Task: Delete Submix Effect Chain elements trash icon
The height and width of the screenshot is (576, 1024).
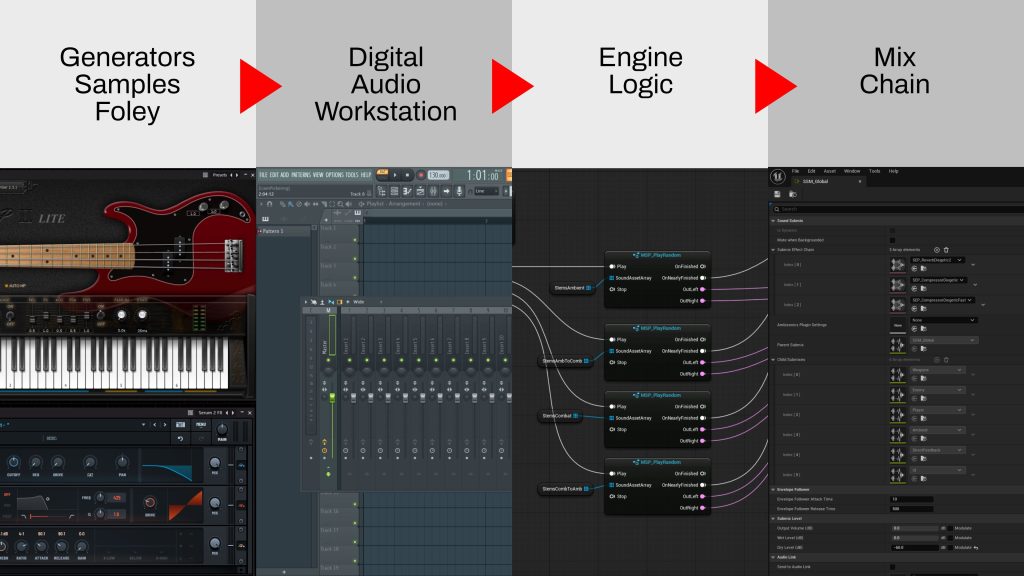Action: [946, 249]
